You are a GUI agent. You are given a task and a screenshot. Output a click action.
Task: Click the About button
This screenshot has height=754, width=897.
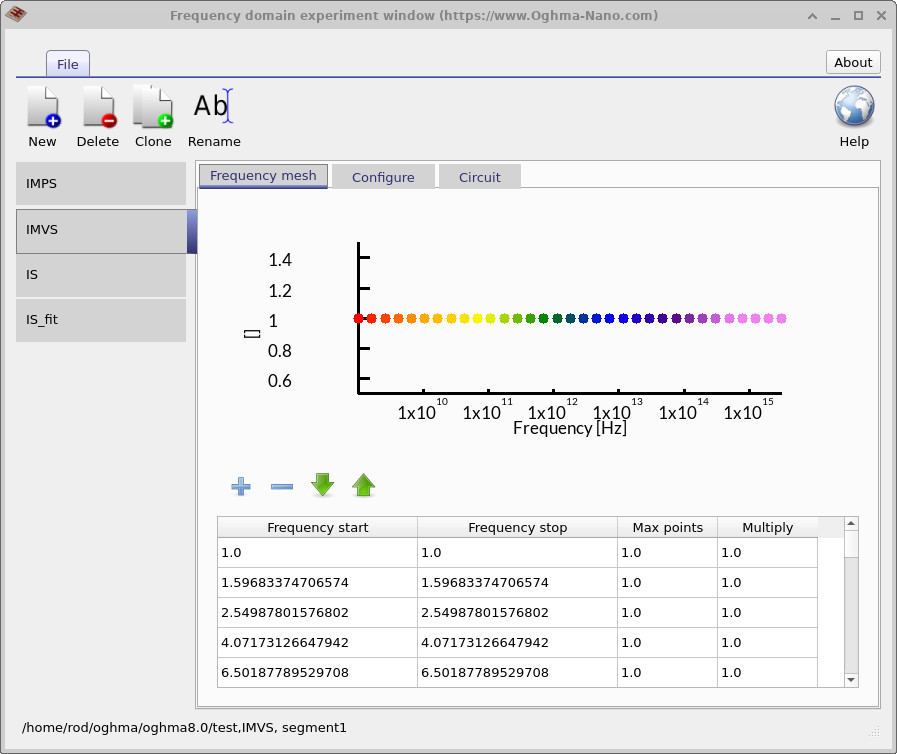853,62
